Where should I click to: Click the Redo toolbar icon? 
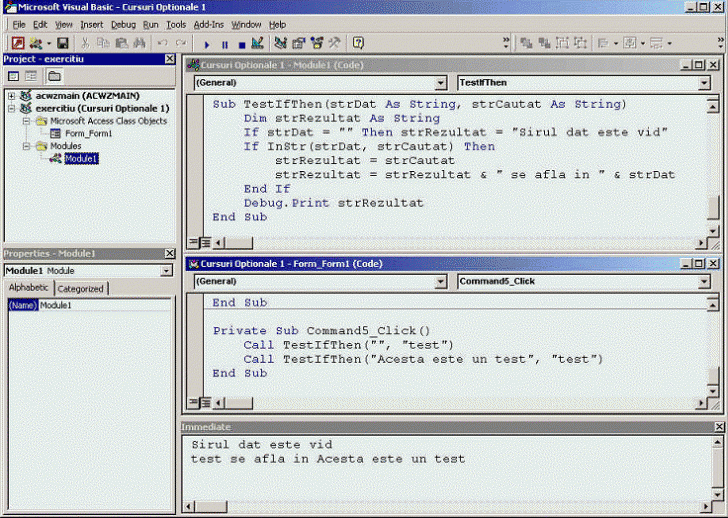pos(181,43)
